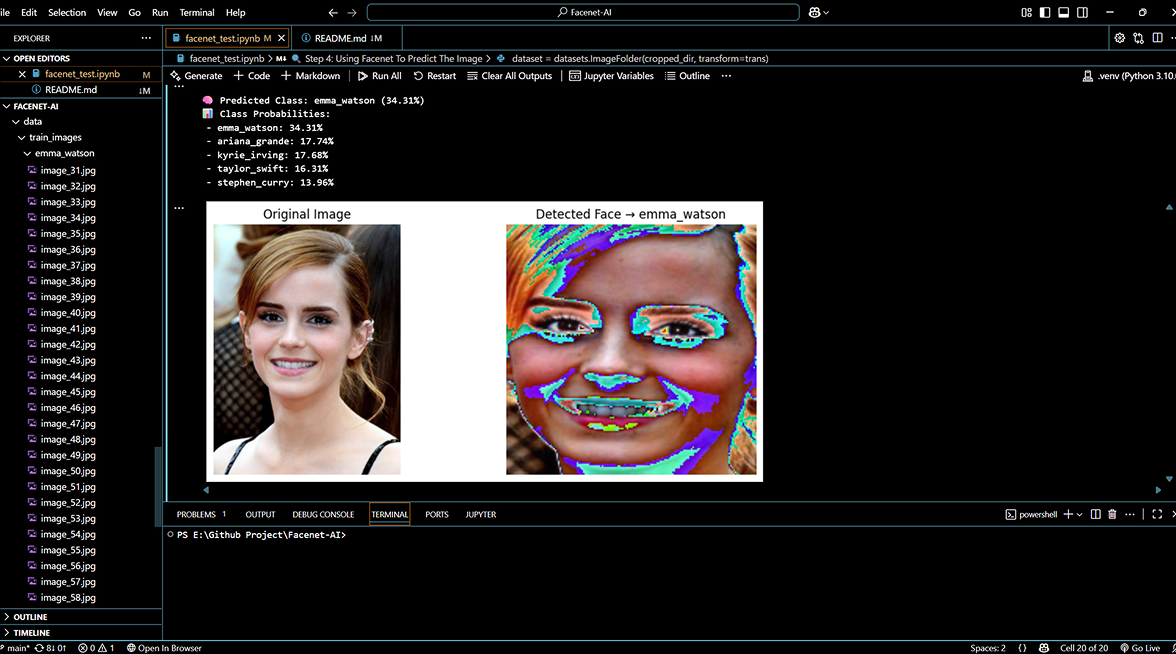Split the editor to the right
The image size is (1176, 654).
[1158, 38]
